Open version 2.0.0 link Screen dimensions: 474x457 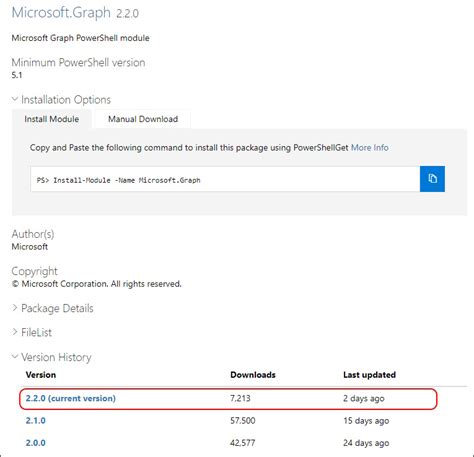click(35, 443)
